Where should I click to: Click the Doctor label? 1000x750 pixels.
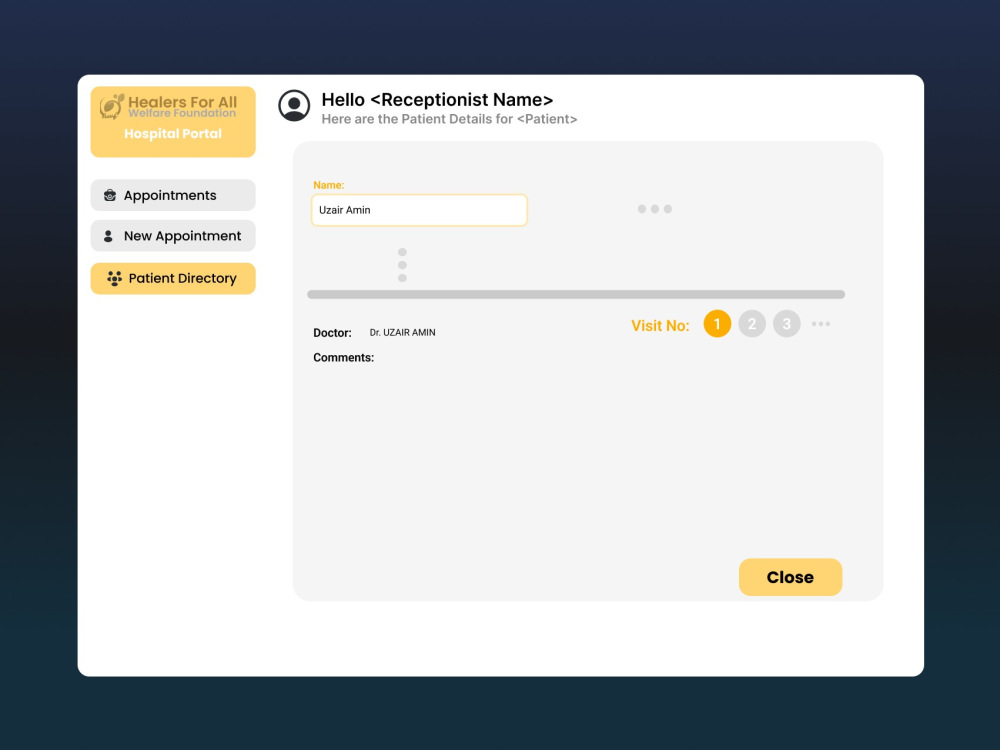tap(332, 333)
